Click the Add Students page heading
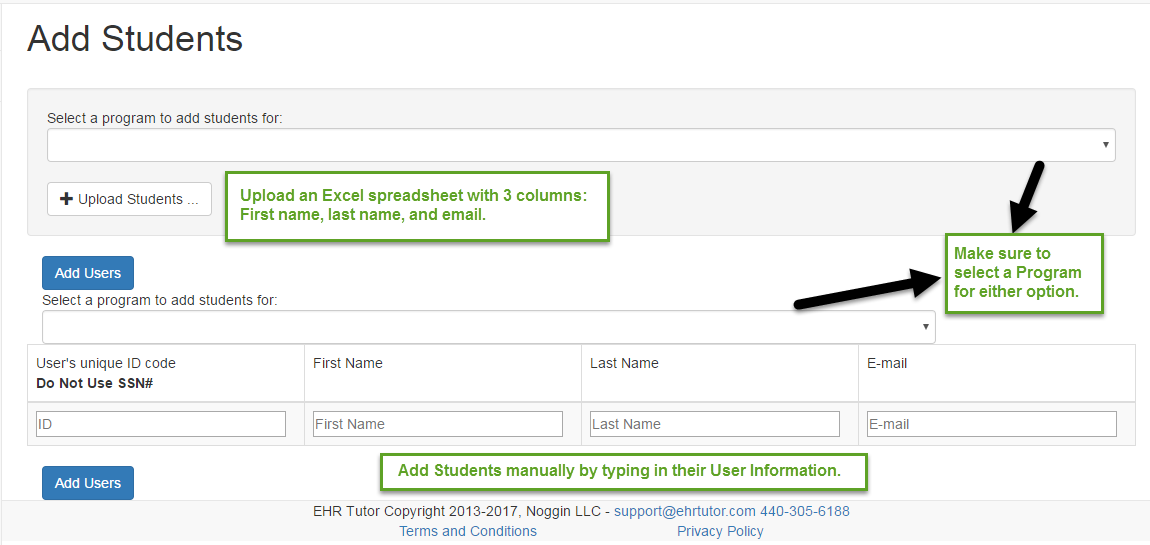1150x545 pixels. [135, 39]
